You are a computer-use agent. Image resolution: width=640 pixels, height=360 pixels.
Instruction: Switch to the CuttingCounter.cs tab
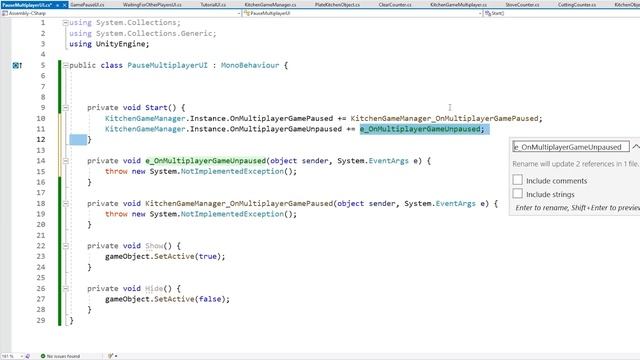(577, 4)
